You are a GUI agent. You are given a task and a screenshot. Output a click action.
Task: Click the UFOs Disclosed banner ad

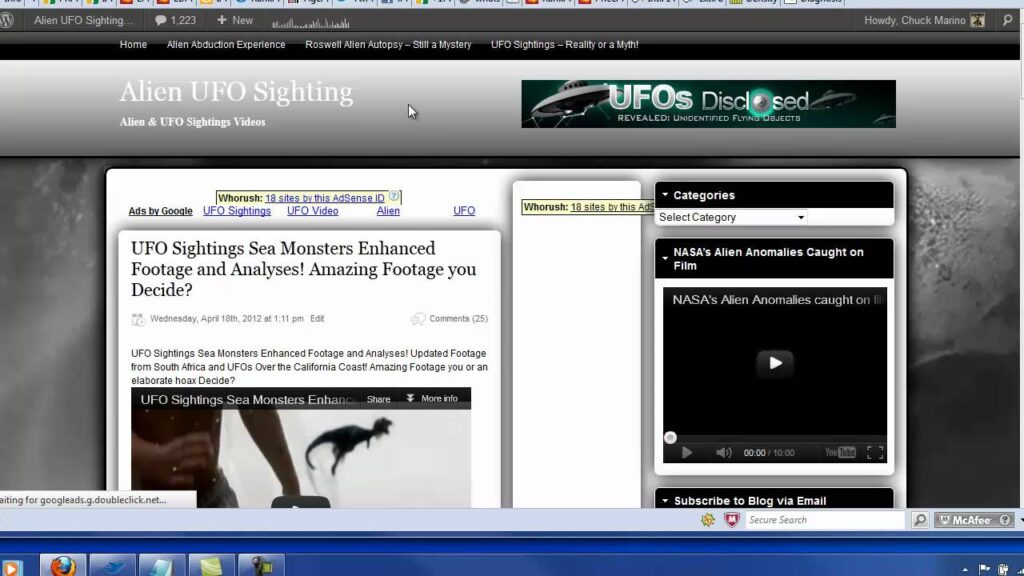709,104
